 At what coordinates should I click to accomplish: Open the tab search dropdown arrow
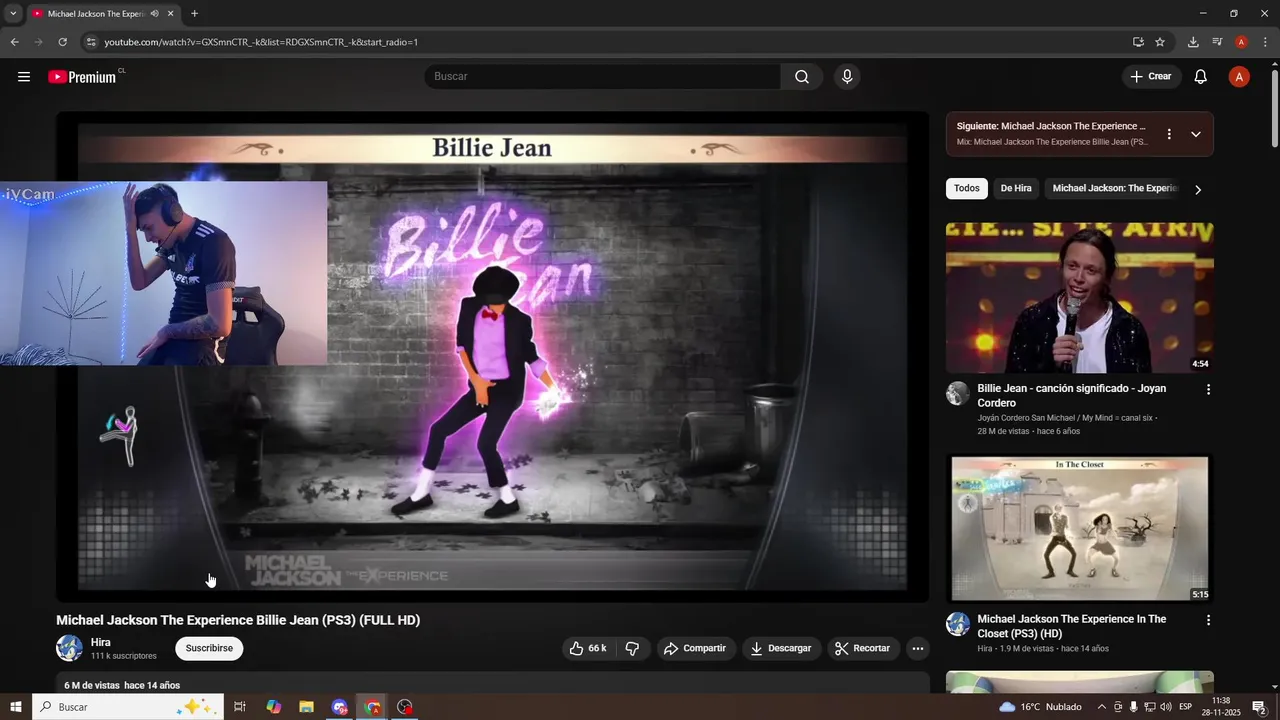pyautogui.click(x=13, y=14)
